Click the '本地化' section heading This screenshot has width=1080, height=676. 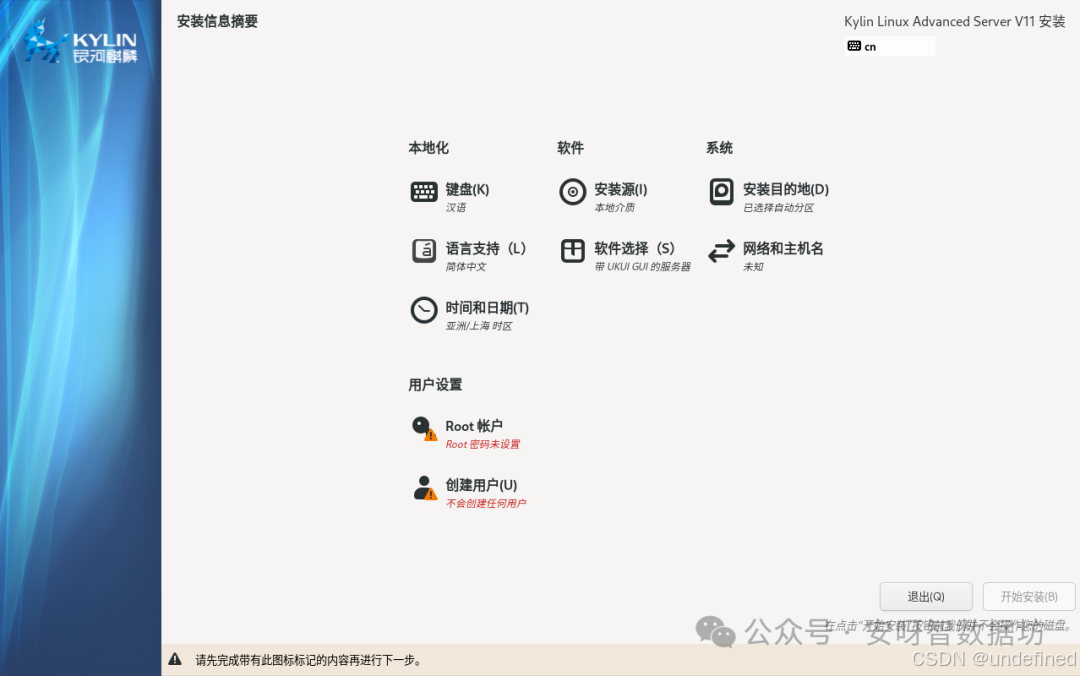point(428,147)
